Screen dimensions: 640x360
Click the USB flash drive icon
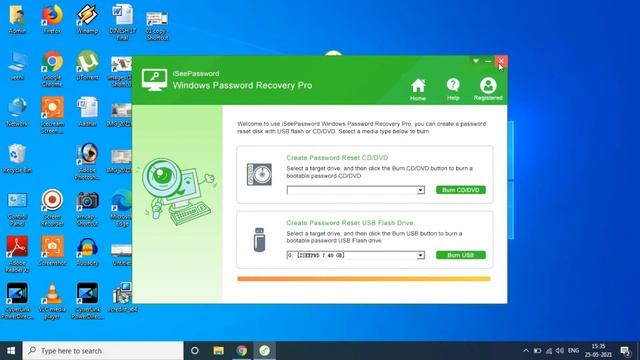(x=259, y=240)
